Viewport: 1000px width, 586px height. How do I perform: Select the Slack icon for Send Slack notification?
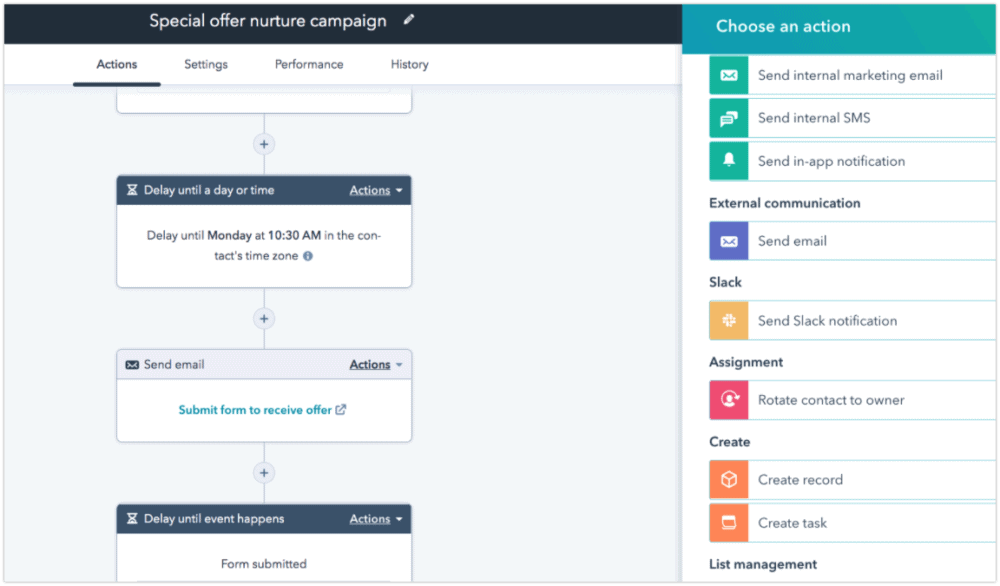[729, 320]
